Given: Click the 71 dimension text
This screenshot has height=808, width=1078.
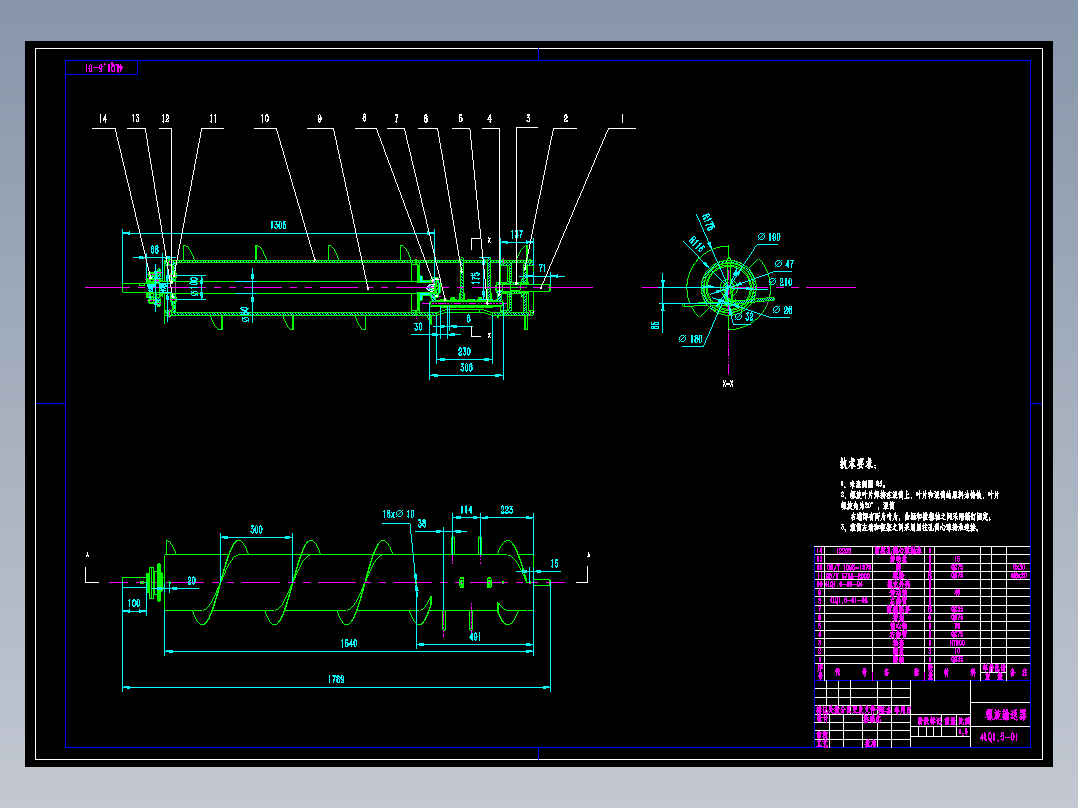Looking at the screenshot, I should coord(542,269).
